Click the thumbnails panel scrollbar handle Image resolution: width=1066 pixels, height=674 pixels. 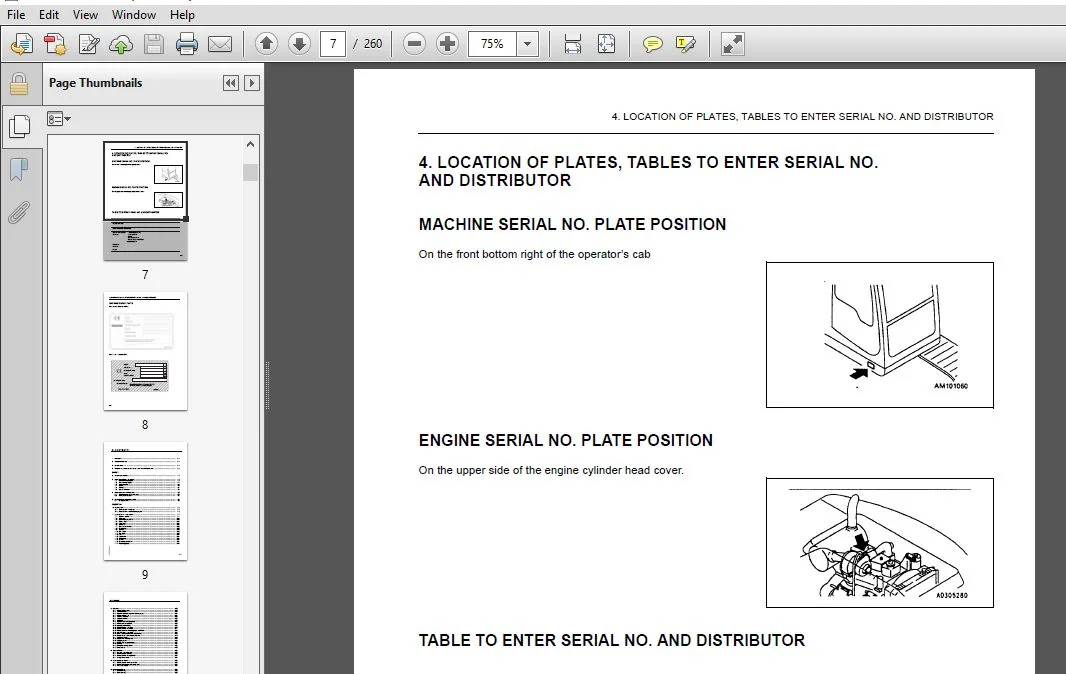250,172
